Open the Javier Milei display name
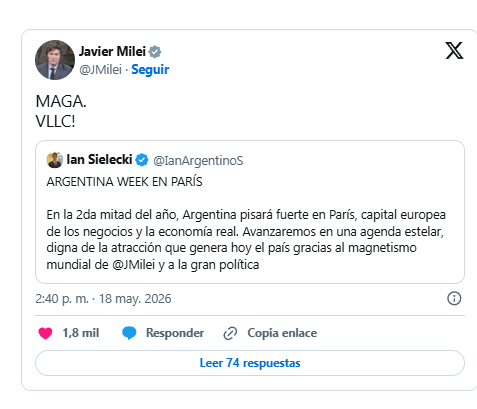 click(112, 52)
